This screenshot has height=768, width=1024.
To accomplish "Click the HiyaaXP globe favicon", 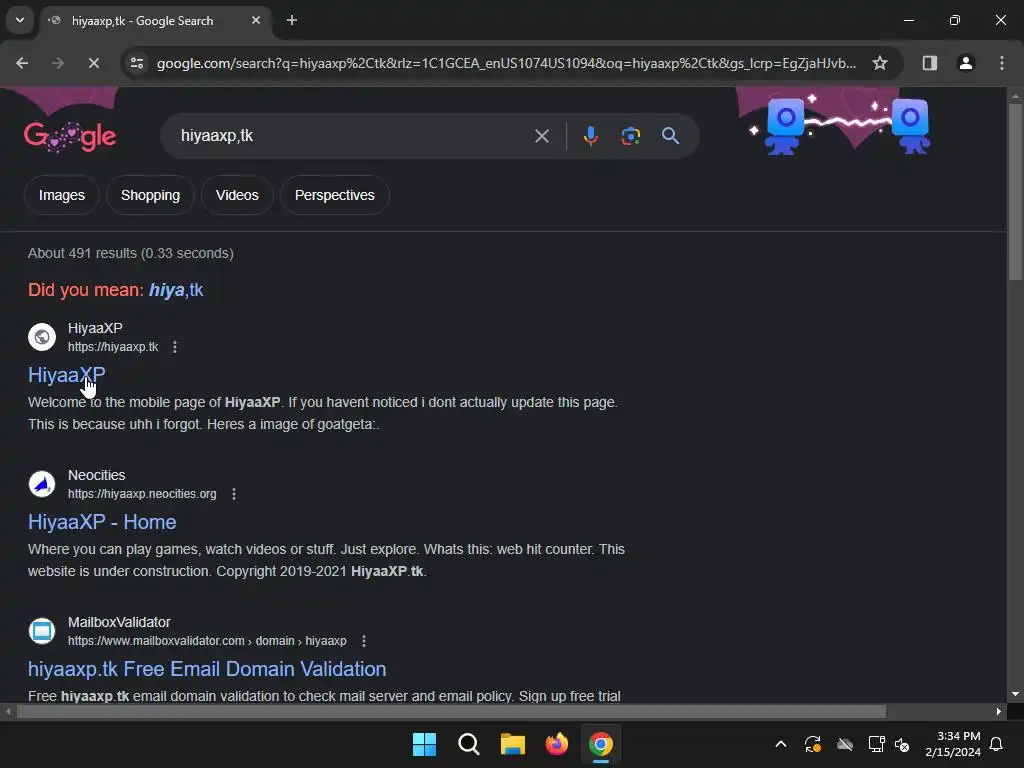I will tap(42, 337).
